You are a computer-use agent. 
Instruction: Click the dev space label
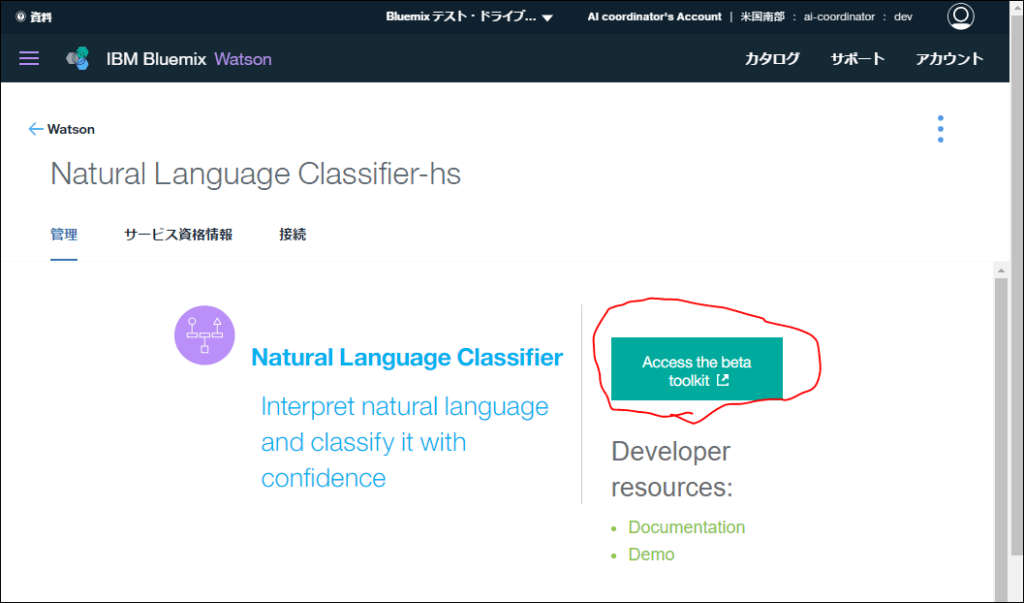coord(903,17)
